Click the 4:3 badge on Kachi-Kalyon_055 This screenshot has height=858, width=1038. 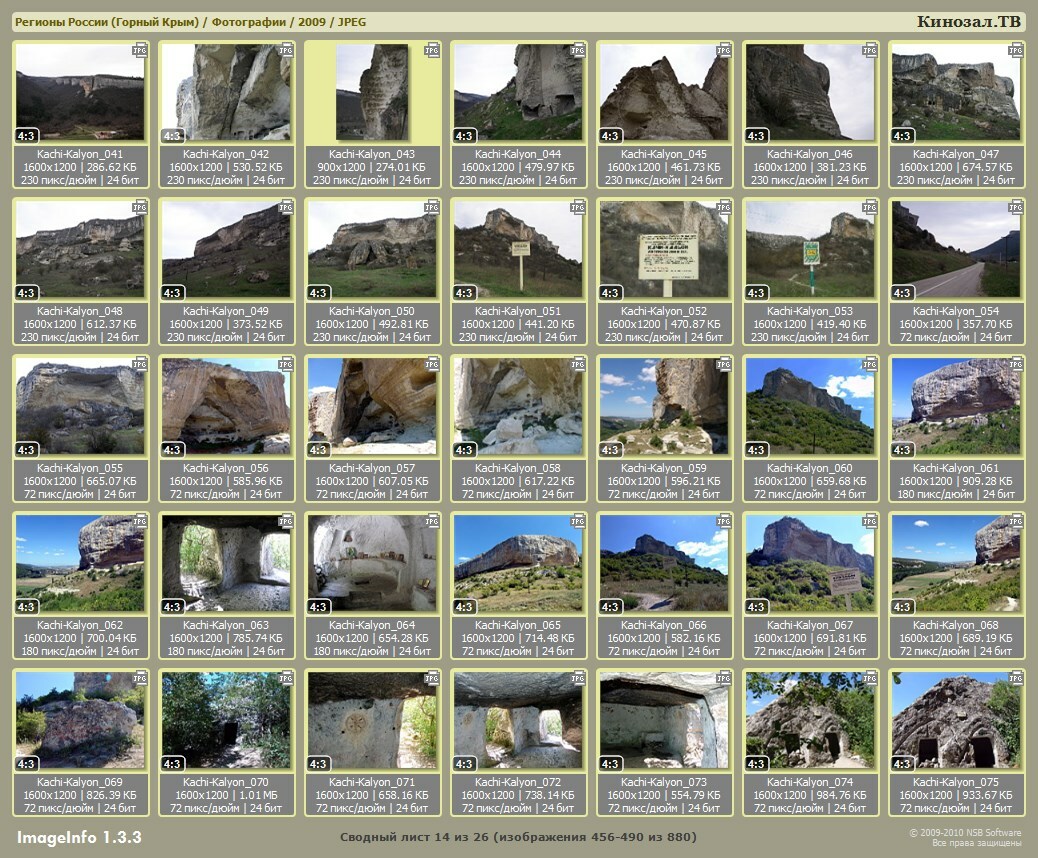27,450
